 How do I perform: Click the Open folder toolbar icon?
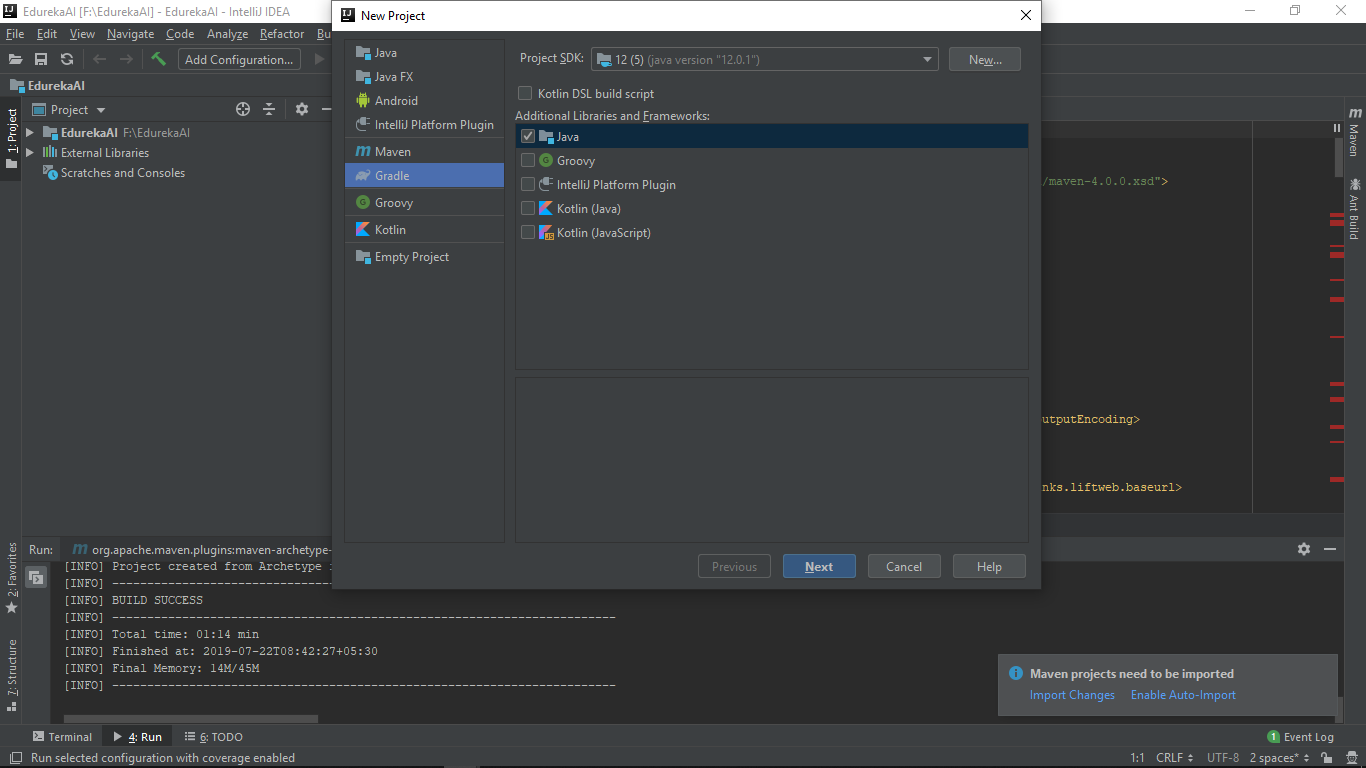15,59
